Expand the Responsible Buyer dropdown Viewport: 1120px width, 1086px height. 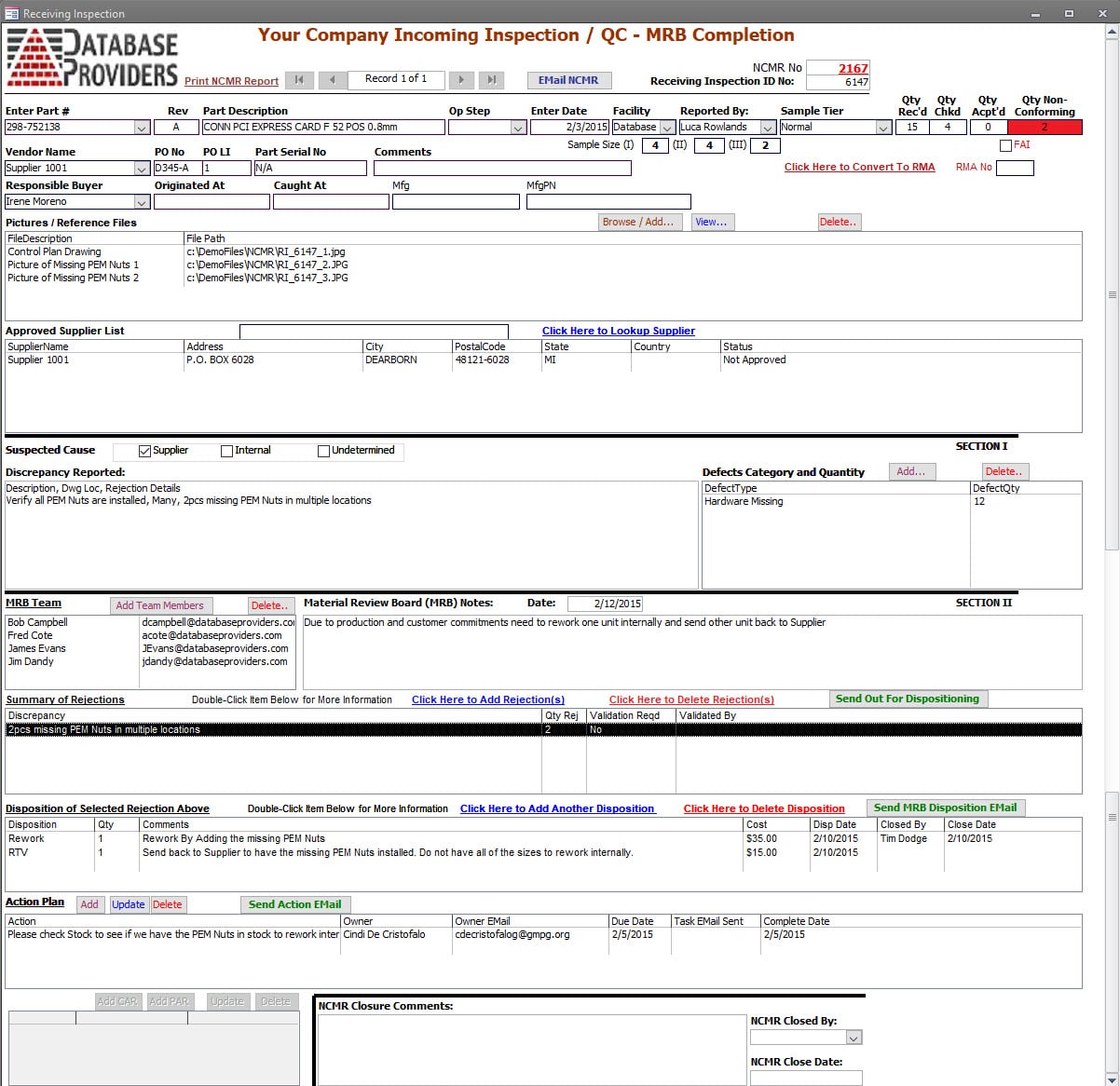(x=142, y=202)
